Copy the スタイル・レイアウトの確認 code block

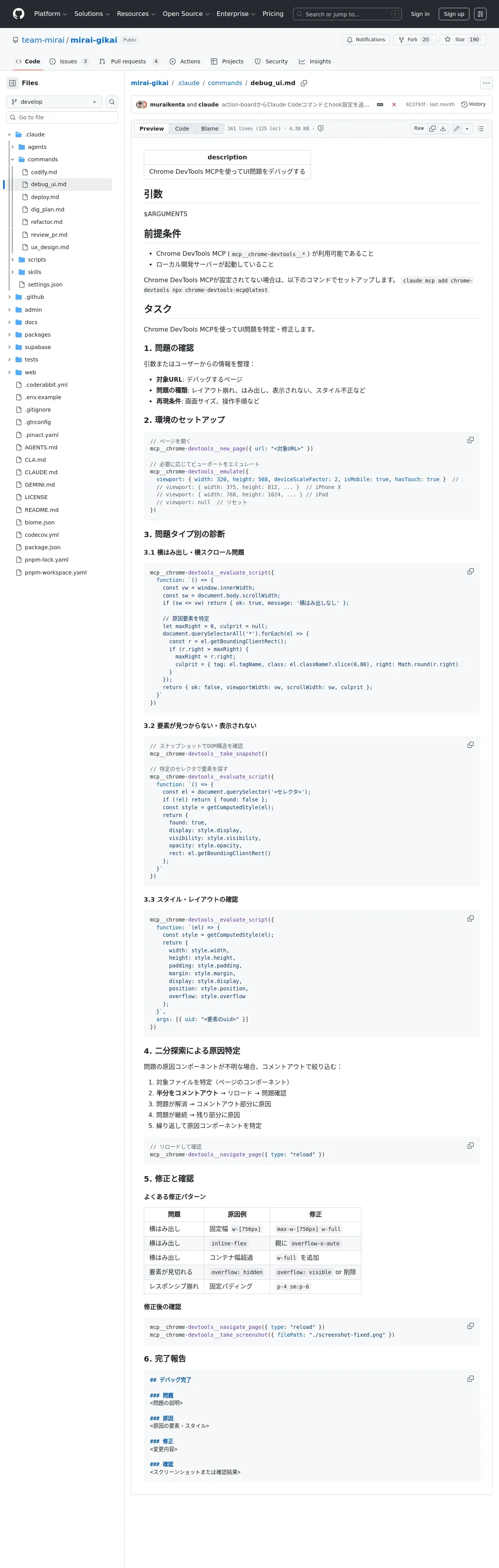[470, 918]
